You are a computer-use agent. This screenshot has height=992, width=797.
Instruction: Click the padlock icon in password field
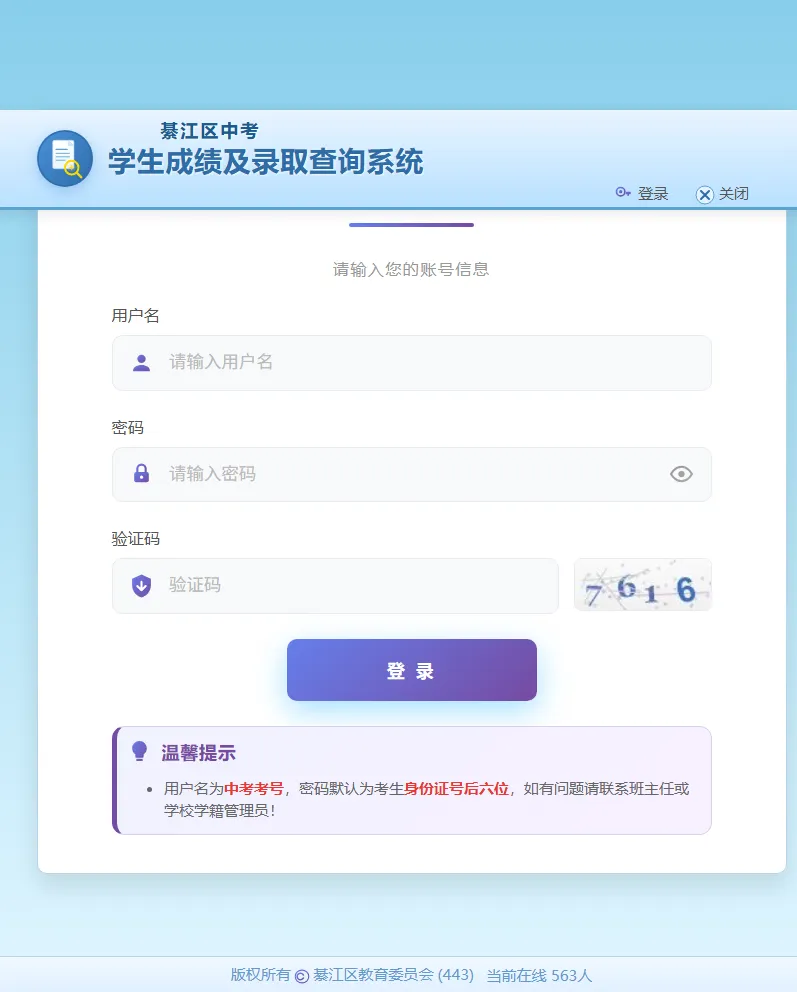142,473
